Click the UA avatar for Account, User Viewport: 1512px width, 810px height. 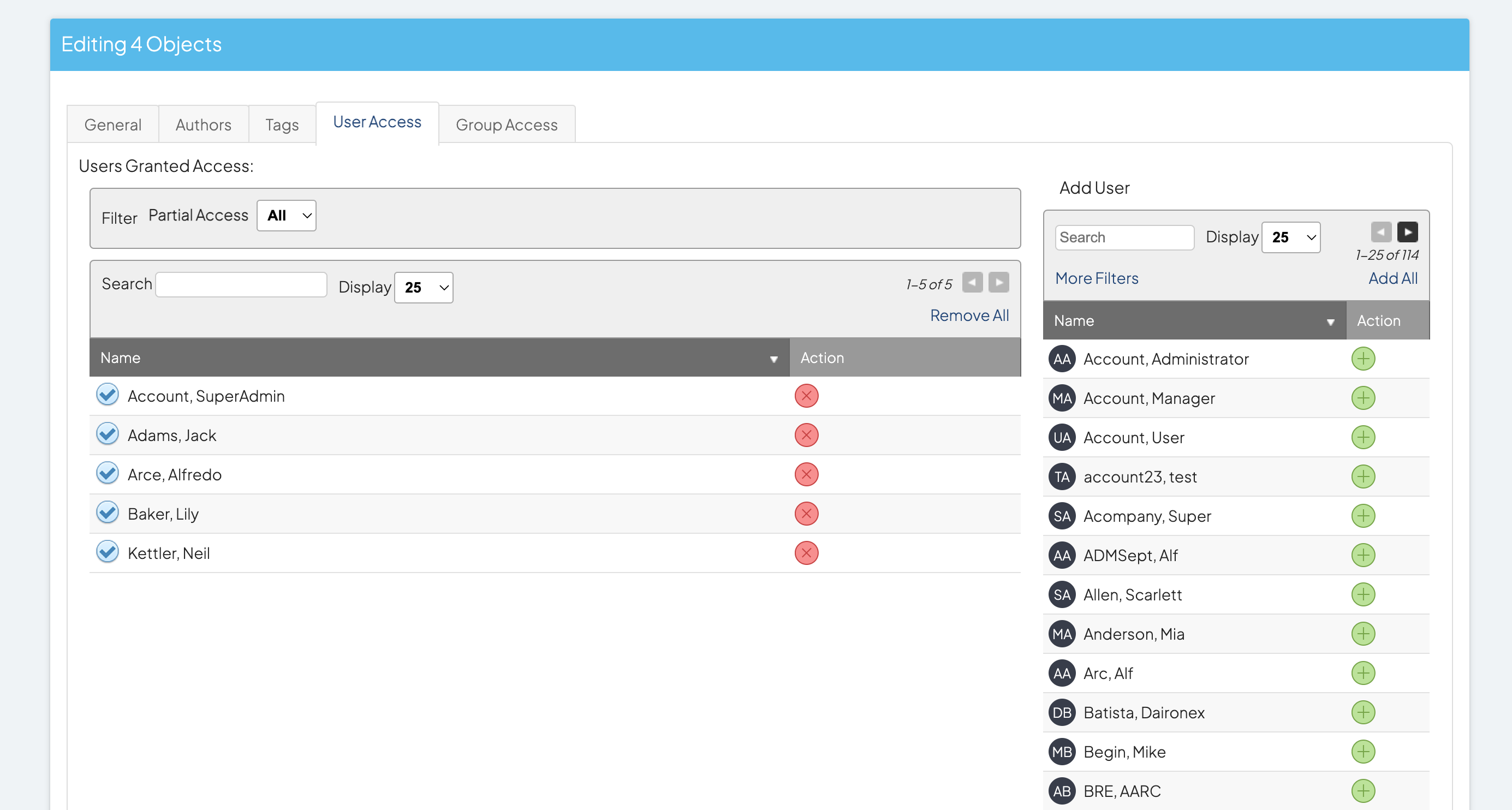pyautogui.click(x=1061, y=437)
